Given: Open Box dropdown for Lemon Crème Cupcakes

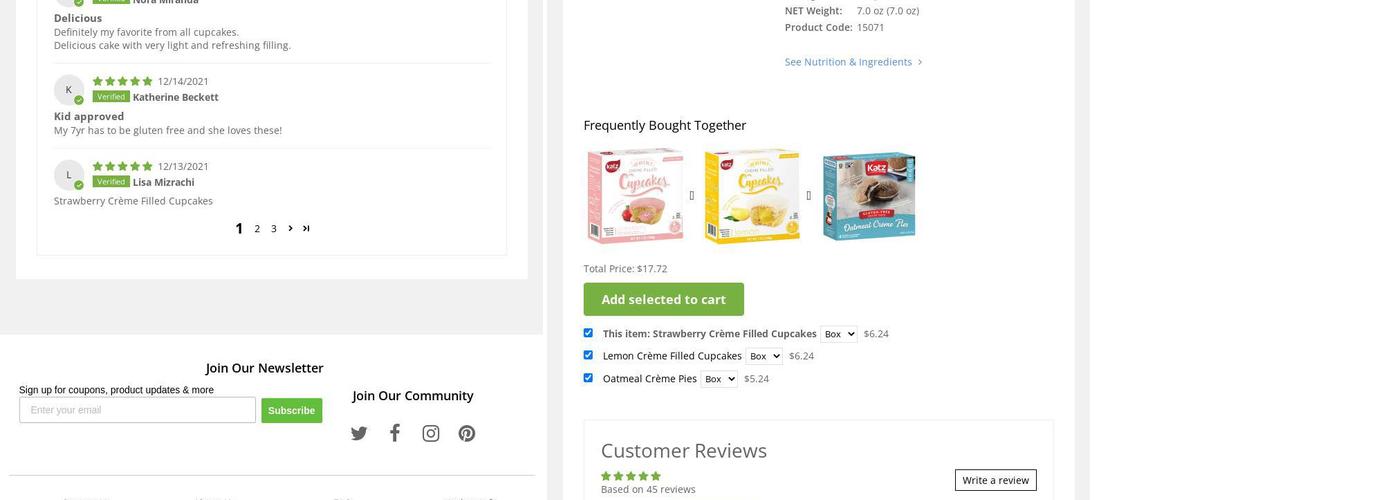Looking at the screenshot, I should [x=764, y=356].
